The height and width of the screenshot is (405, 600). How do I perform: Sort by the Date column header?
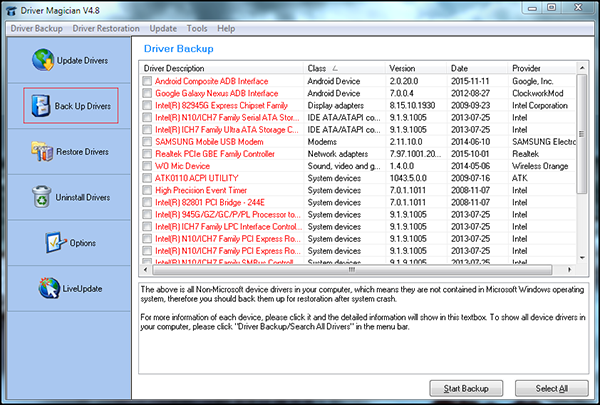click(x=477, y=68)
